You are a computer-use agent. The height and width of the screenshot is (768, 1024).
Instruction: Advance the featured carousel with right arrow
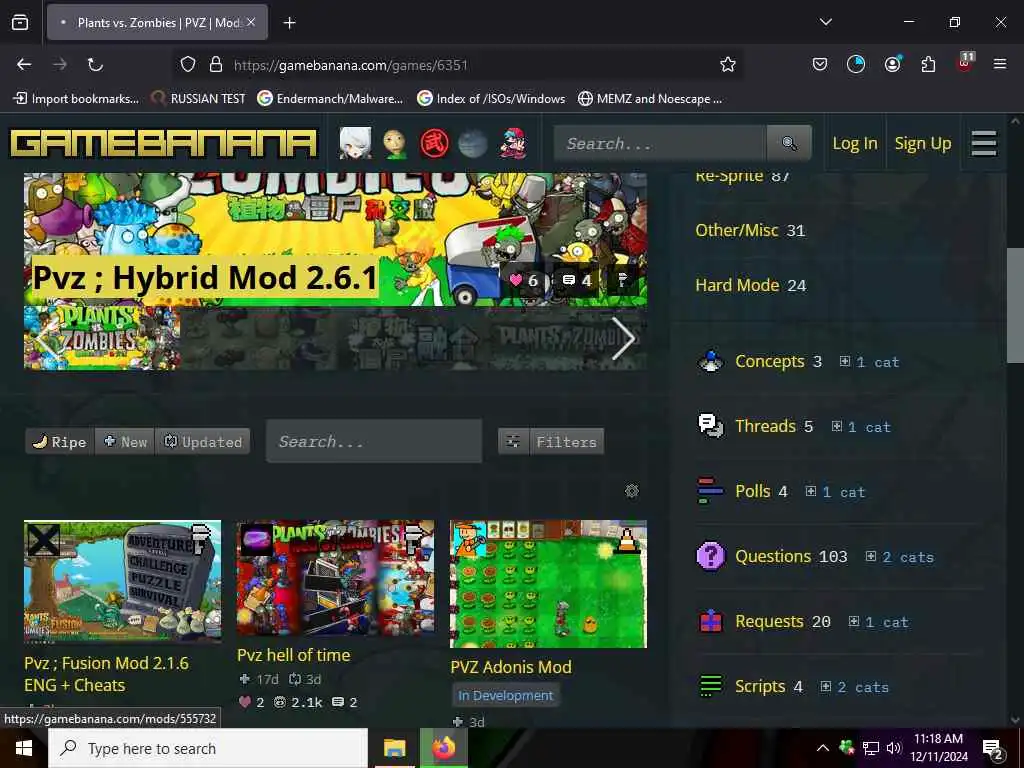[624, 338]
